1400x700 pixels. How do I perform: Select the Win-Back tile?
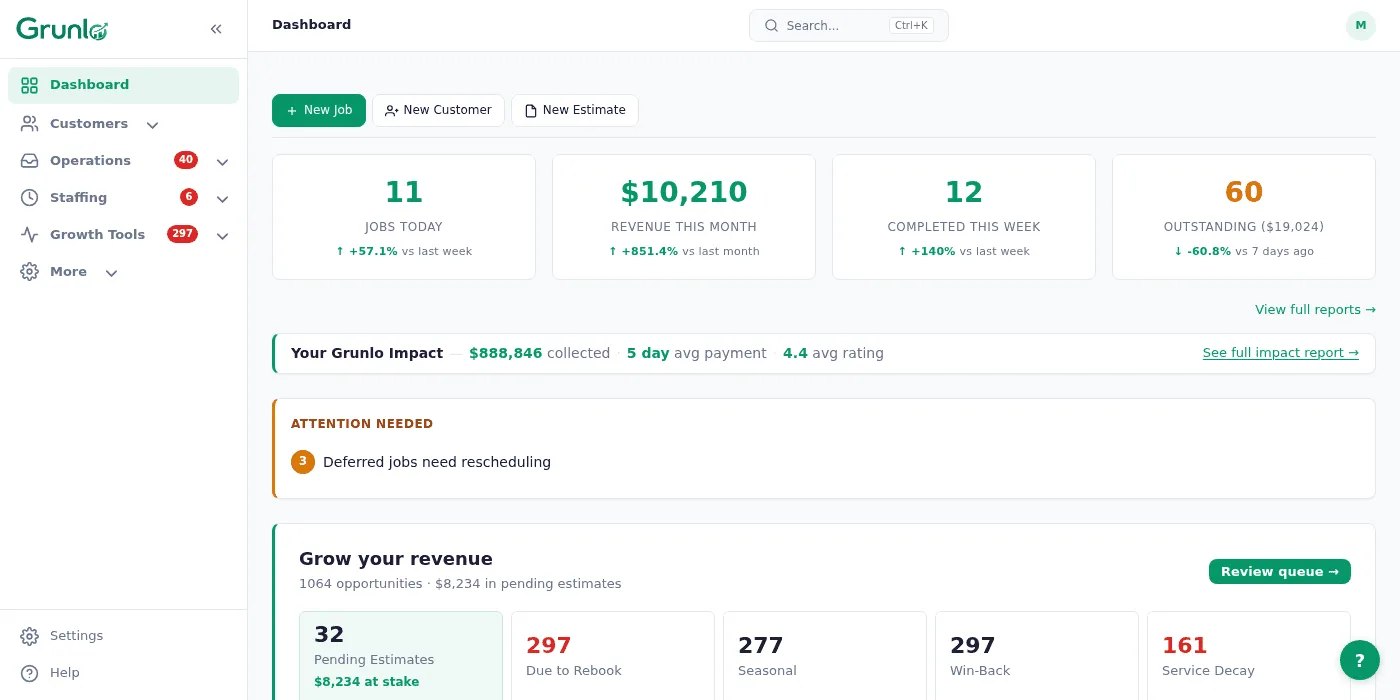tap(1037, 656)
